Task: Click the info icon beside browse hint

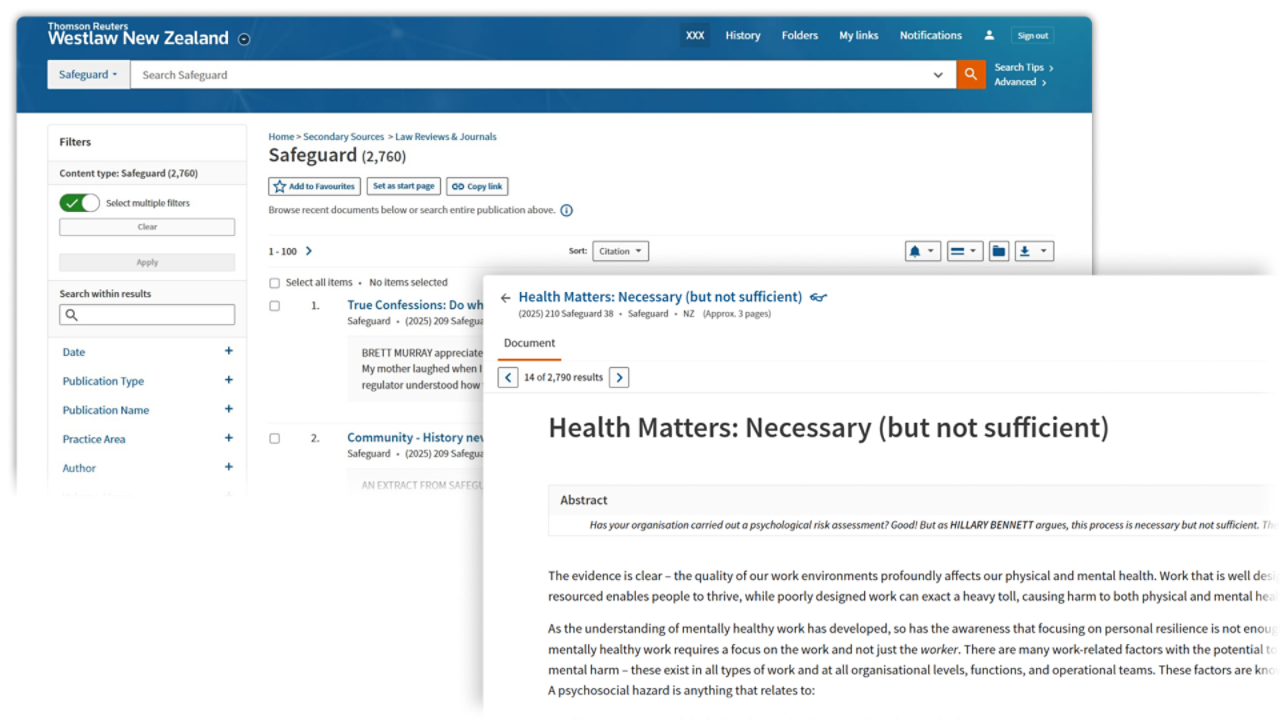Action: (x=567, y=211)
